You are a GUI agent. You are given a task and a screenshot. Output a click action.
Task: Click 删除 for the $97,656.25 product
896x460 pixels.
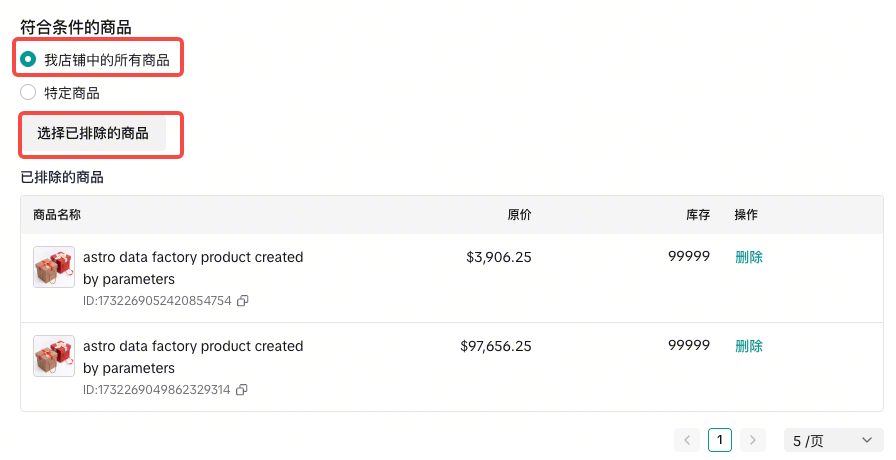point(749,346)
